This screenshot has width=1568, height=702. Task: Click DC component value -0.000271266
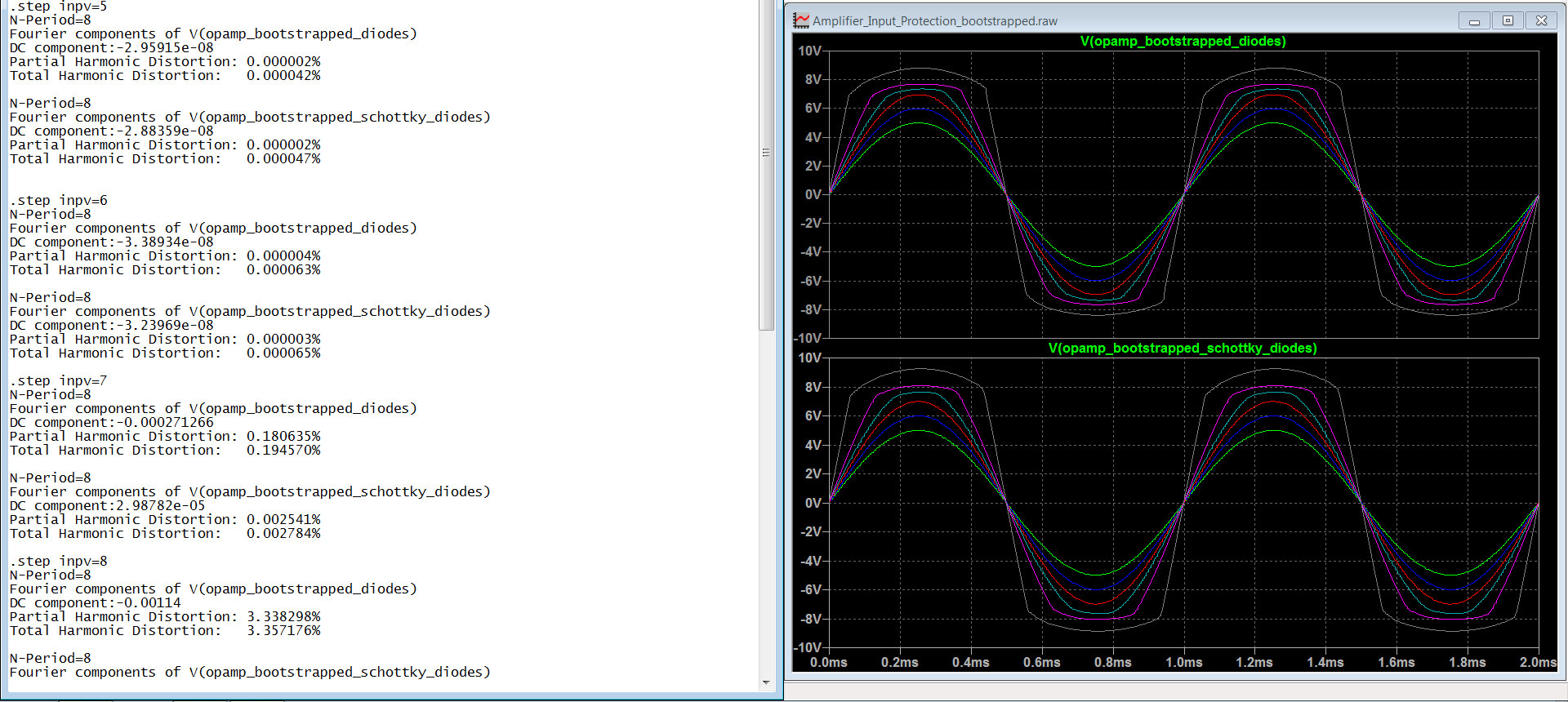click(x=165, y=422)
